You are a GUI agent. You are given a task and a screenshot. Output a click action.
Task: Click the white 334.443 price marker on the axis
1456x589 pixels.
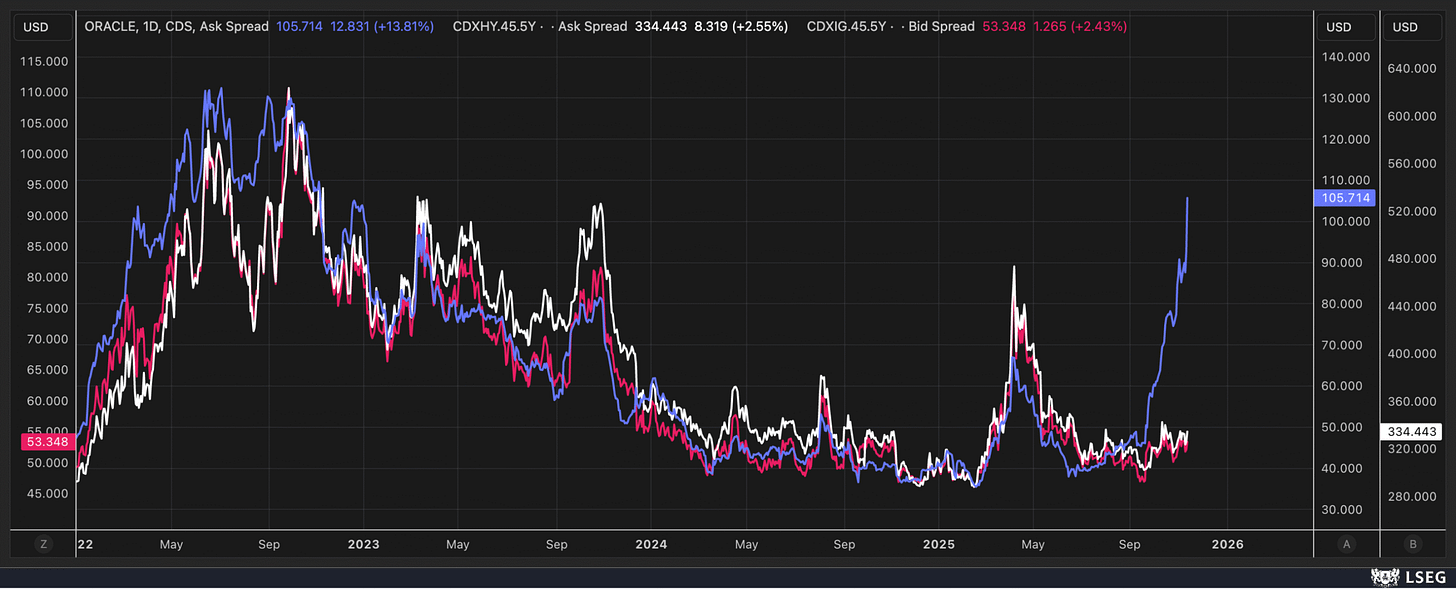1413,432
